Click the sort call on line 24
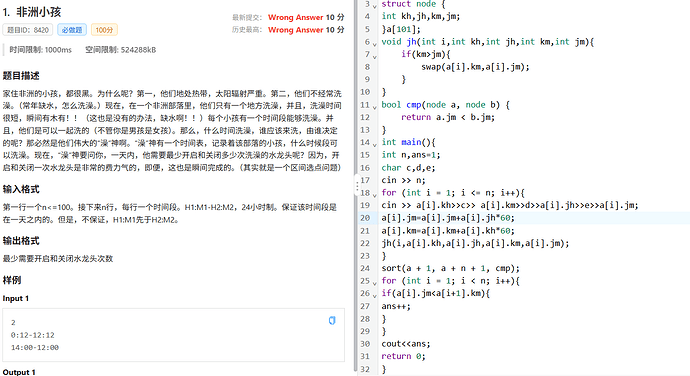 coord(451,268)
